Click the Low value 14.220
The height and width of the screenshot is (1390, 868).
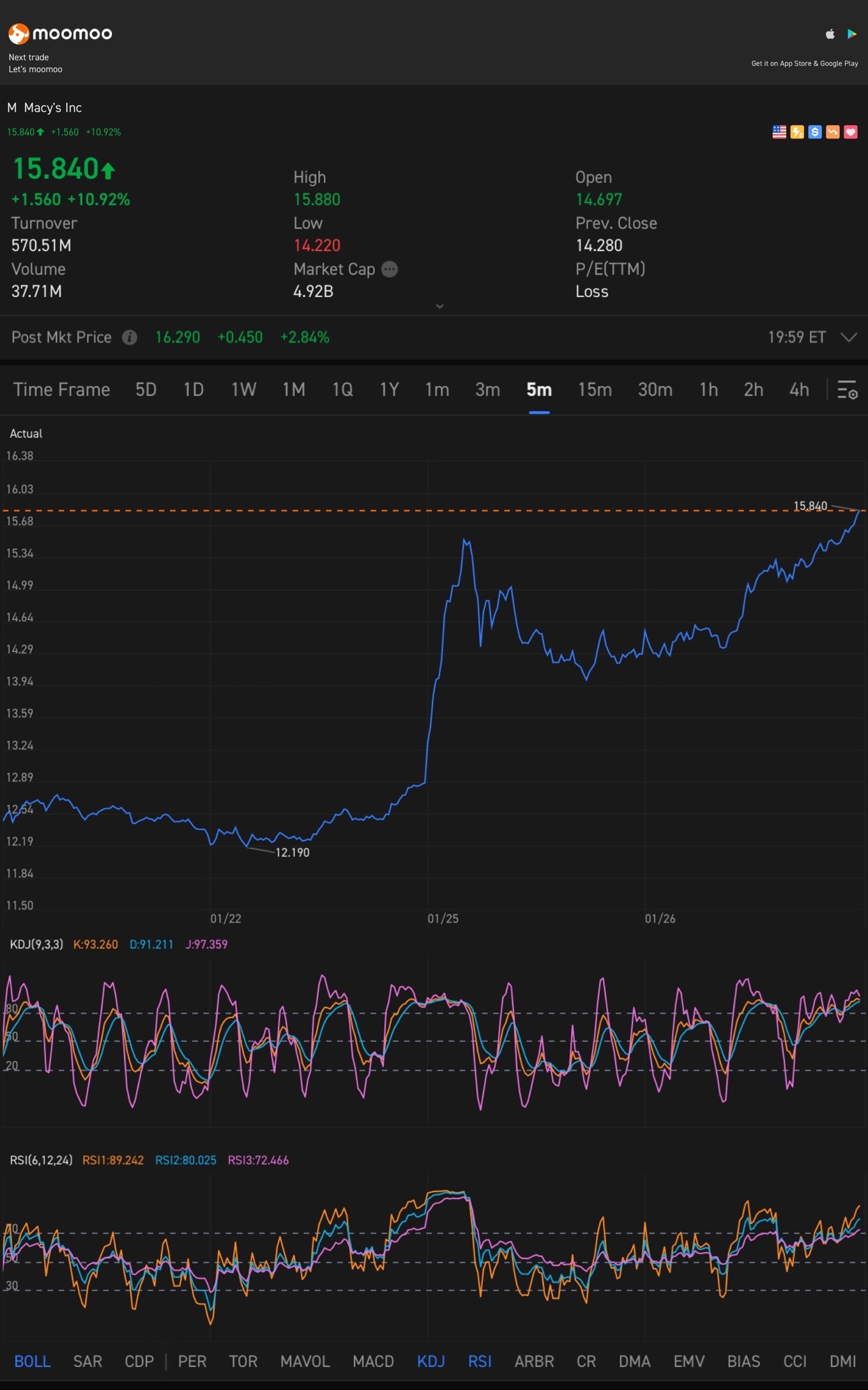317,245
